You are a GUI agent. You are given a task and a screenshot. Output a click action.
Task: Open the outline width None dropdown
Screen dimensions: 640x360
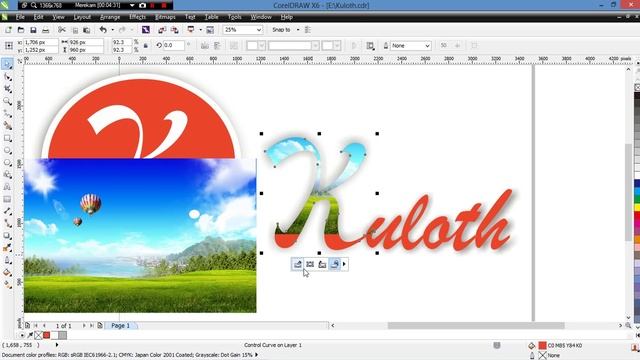(427, 46)
